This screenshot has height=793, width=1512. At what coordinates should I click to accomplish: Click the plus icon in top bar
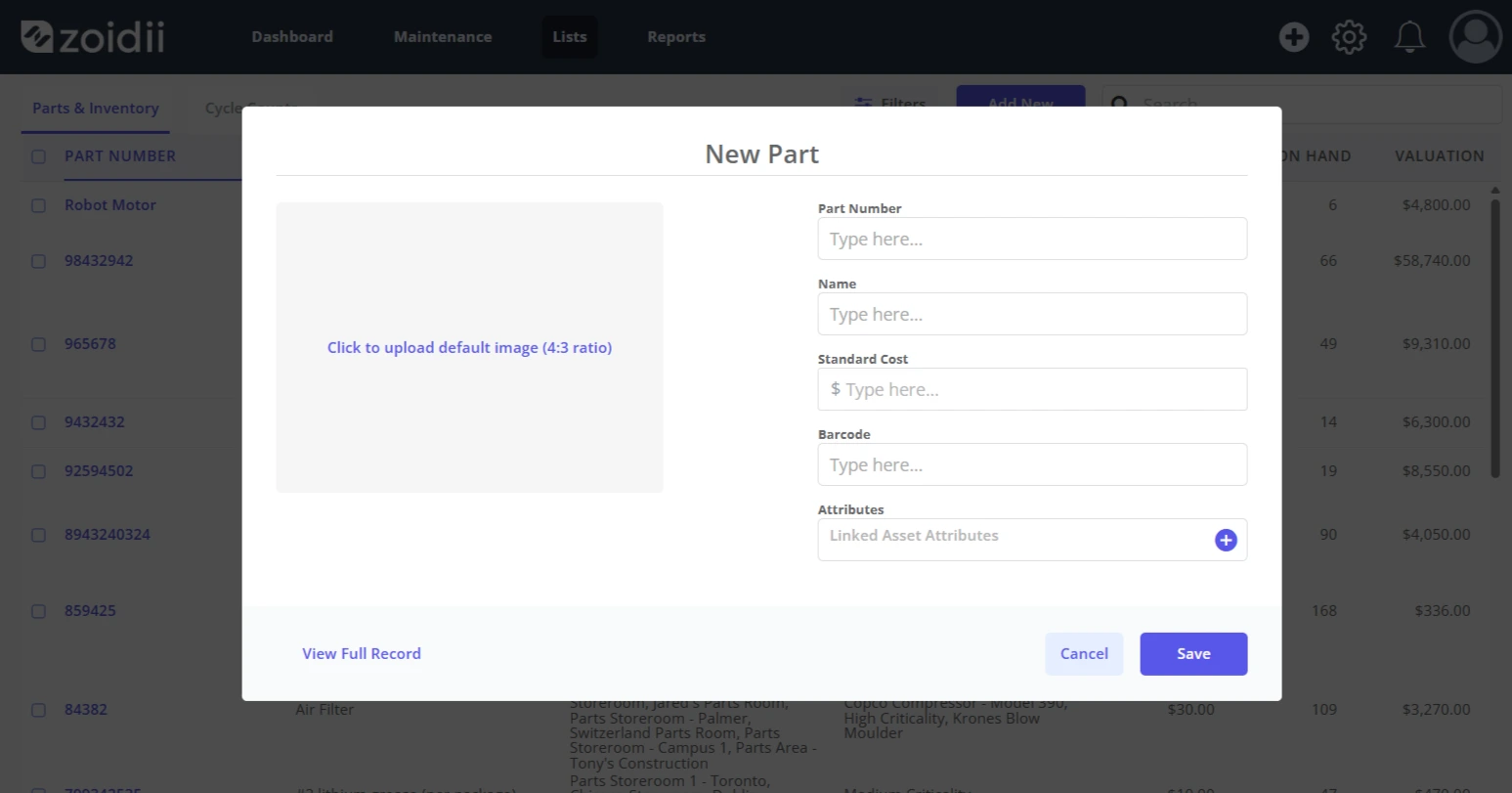coord(1294,37)
